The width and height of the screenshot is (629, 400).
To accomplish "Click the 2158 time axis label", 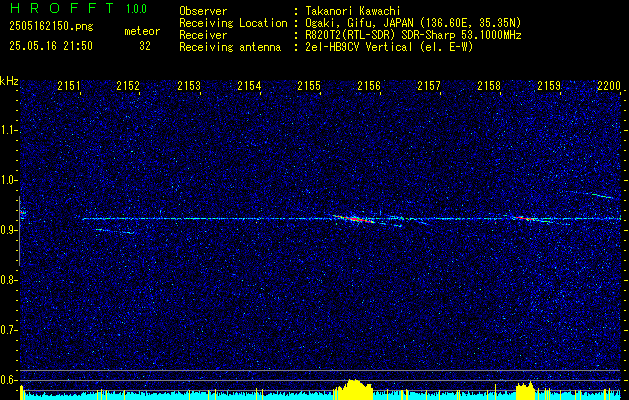I will point(489,85).
